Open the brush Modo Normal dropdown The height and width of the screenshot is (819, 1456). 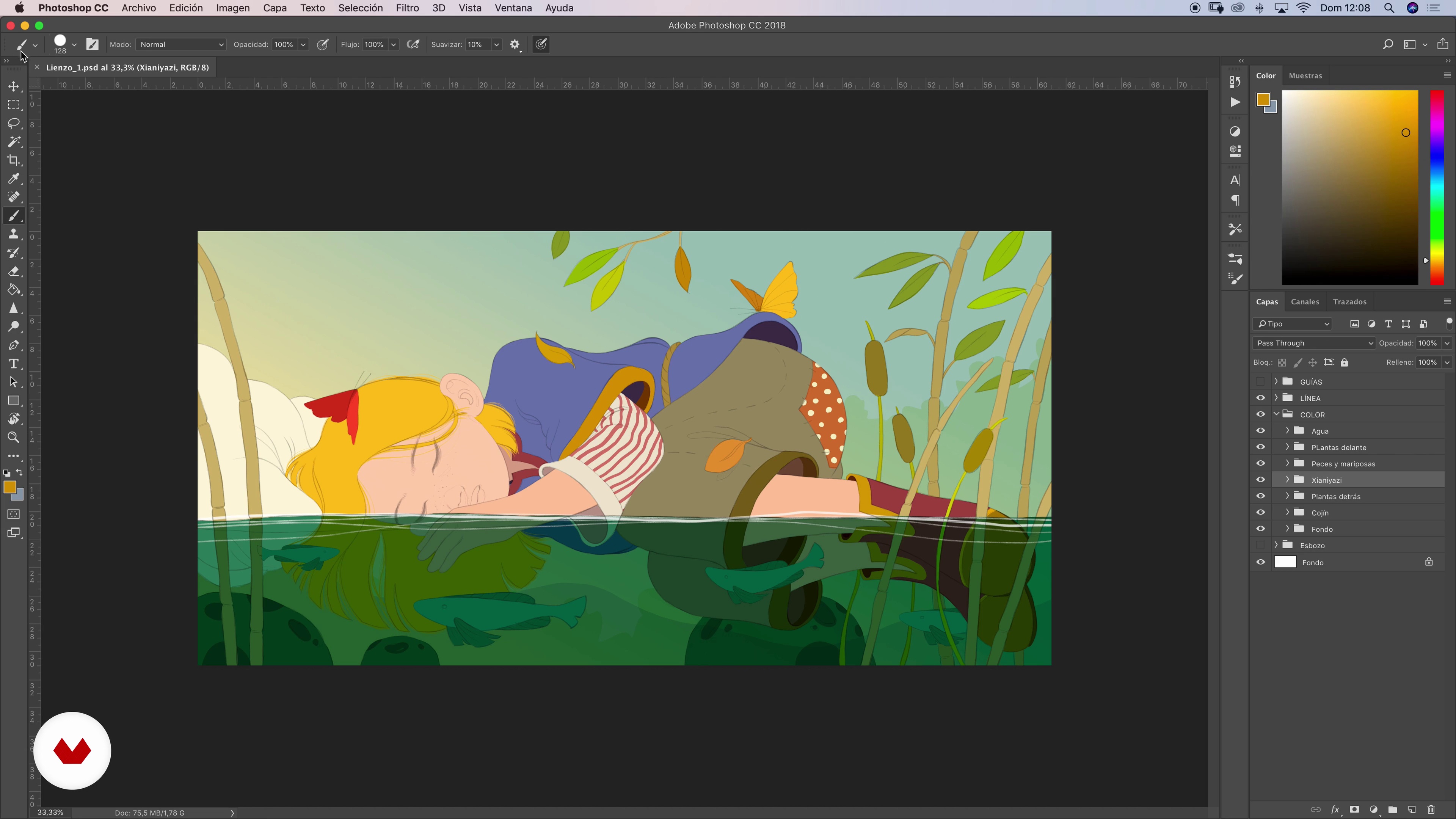[x=181, y=45]
